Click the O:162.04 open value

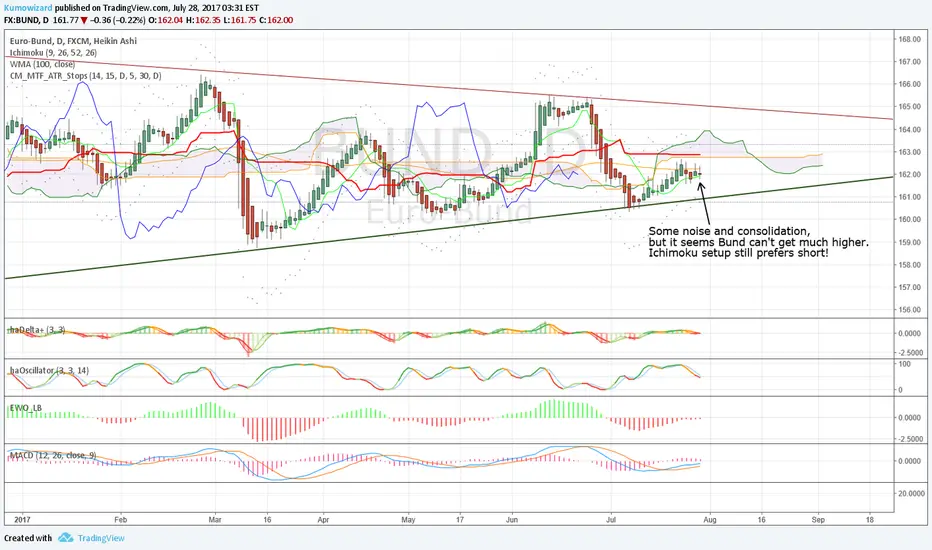pos(166,20)
